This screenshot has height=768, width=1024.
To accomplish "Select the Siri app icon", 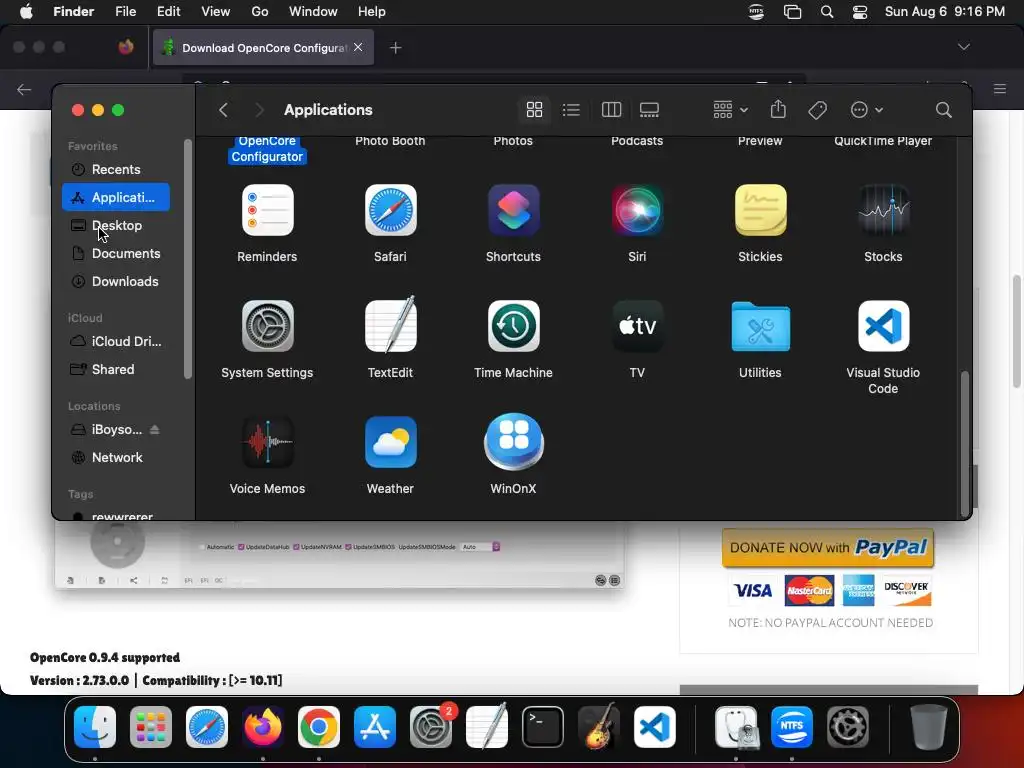I will tap(637, 210).
